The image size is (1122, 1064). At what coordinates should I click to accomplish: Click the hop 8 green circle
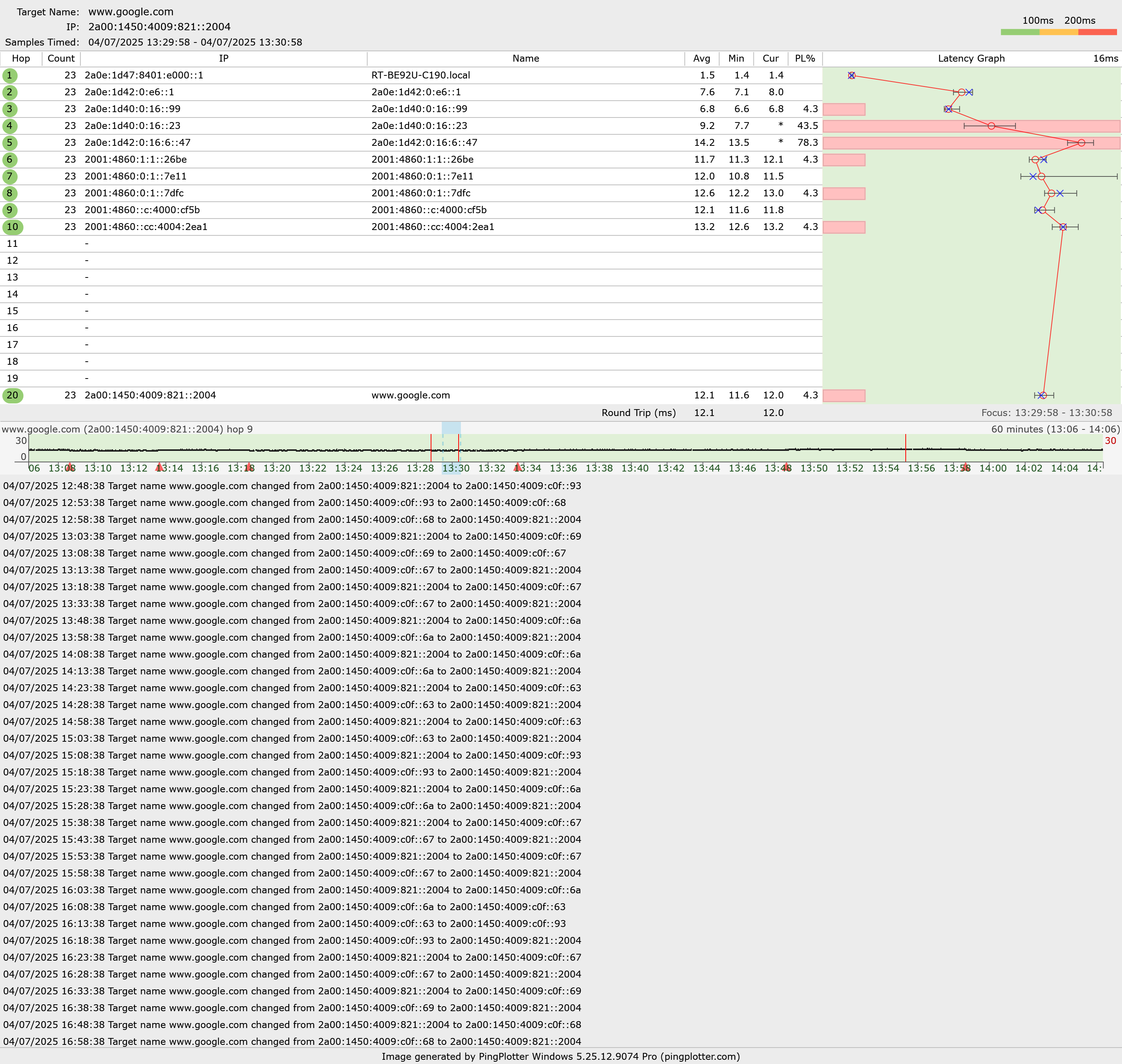click(x=10, y=193)
